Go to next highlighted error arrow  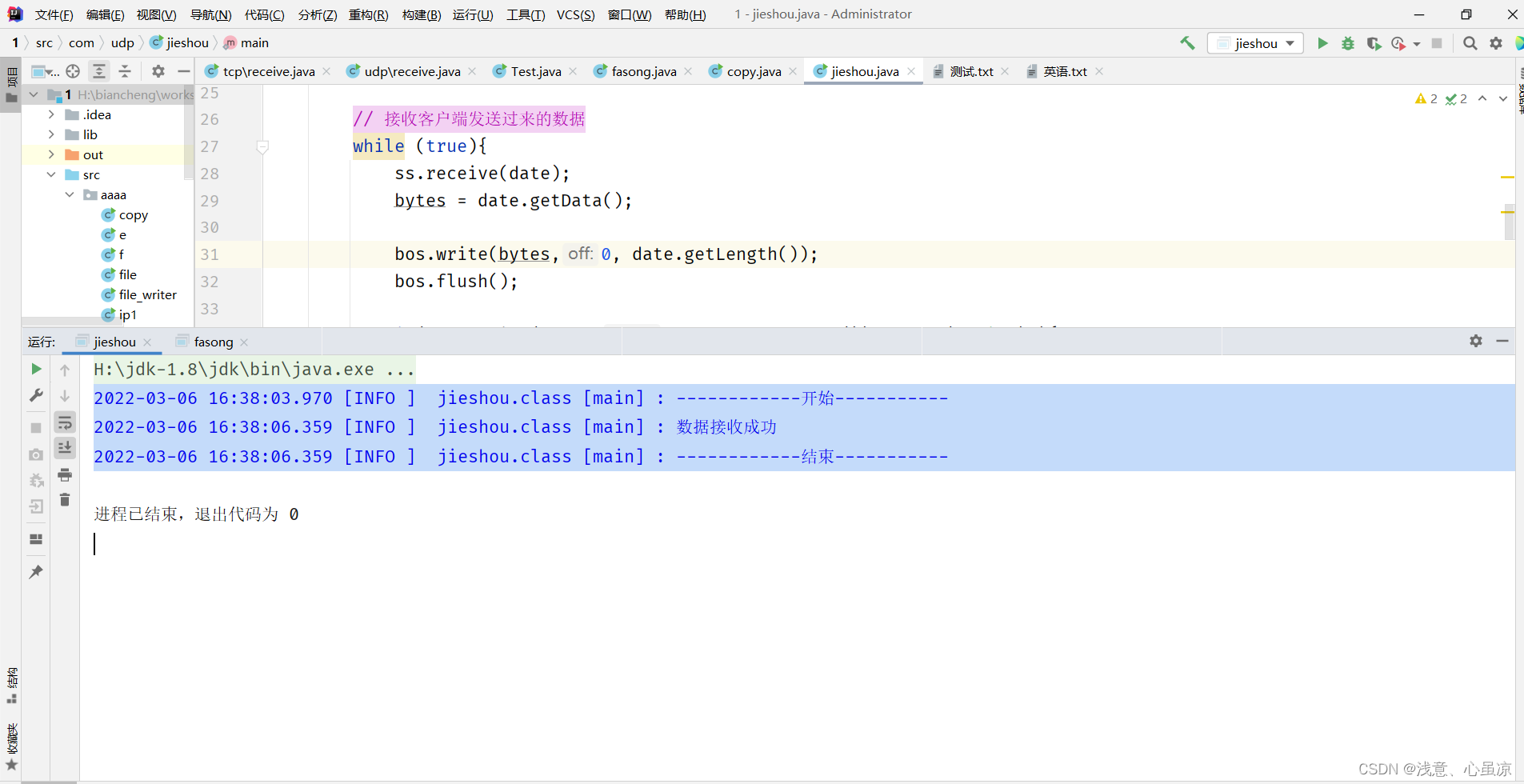[1503, 98]
